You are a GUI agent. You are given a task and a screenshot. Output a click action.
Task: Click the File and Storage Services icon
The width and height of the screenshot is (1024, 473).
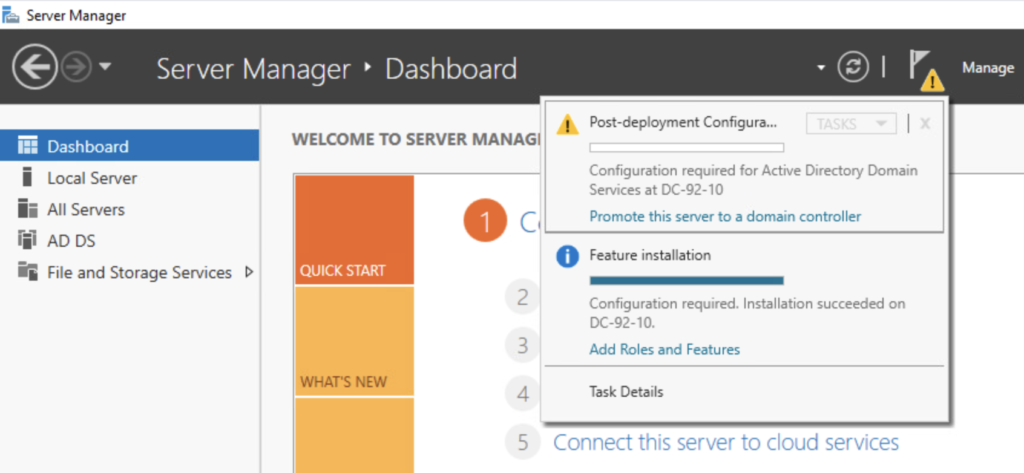pyautogui.click(x=28, y=272)
